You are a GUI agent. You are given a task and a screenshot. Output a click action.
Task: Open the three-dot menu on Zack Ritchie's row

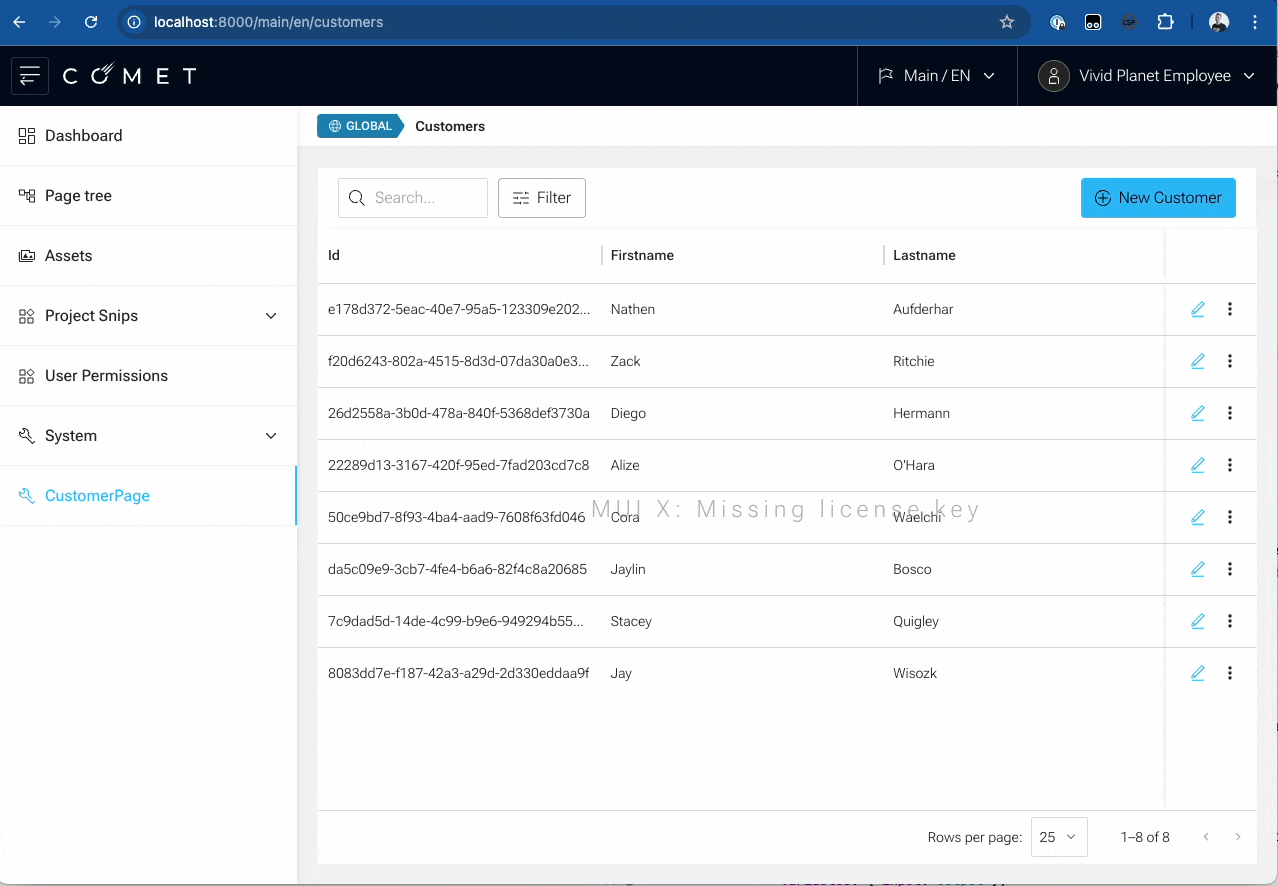(x=1230, y=361)
